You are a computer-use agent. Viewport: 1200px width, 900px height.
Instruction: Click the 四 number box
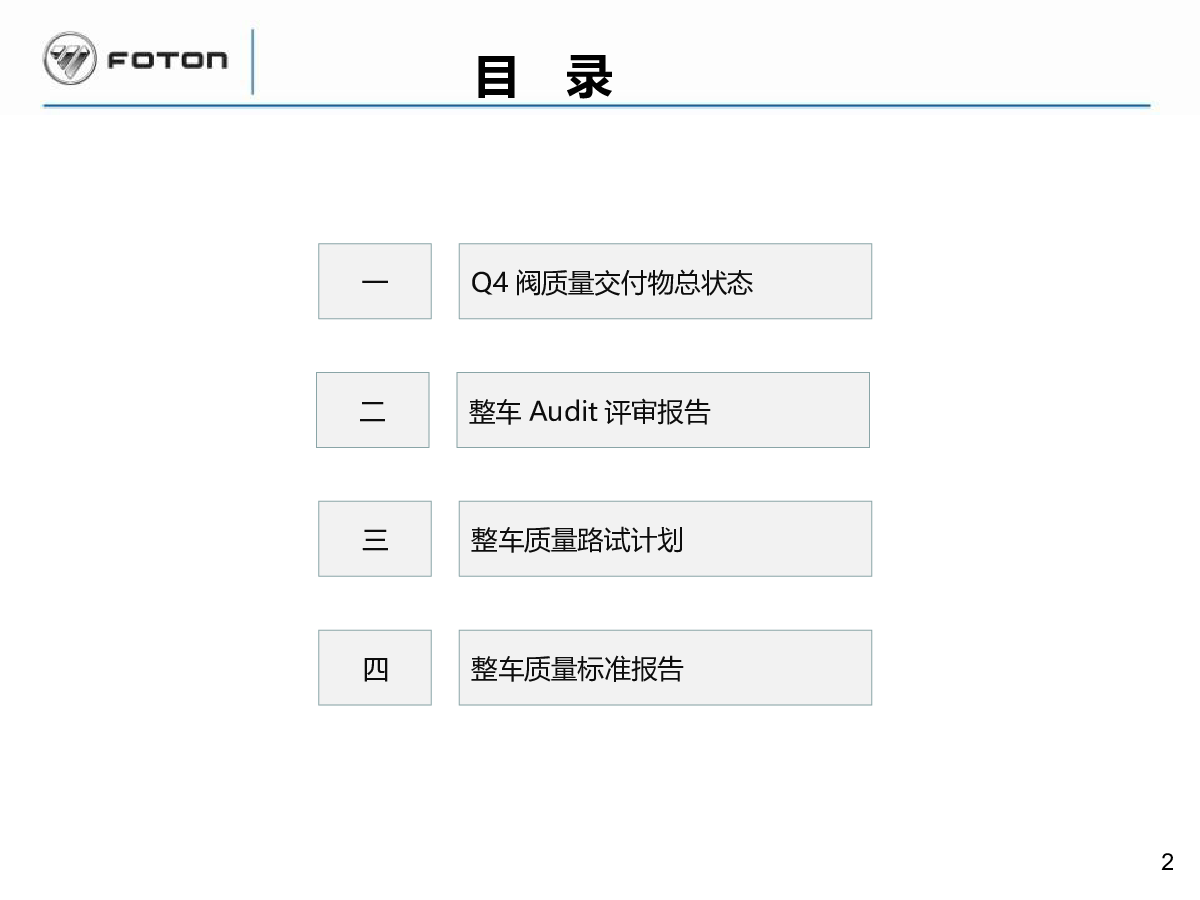[375, 668]
